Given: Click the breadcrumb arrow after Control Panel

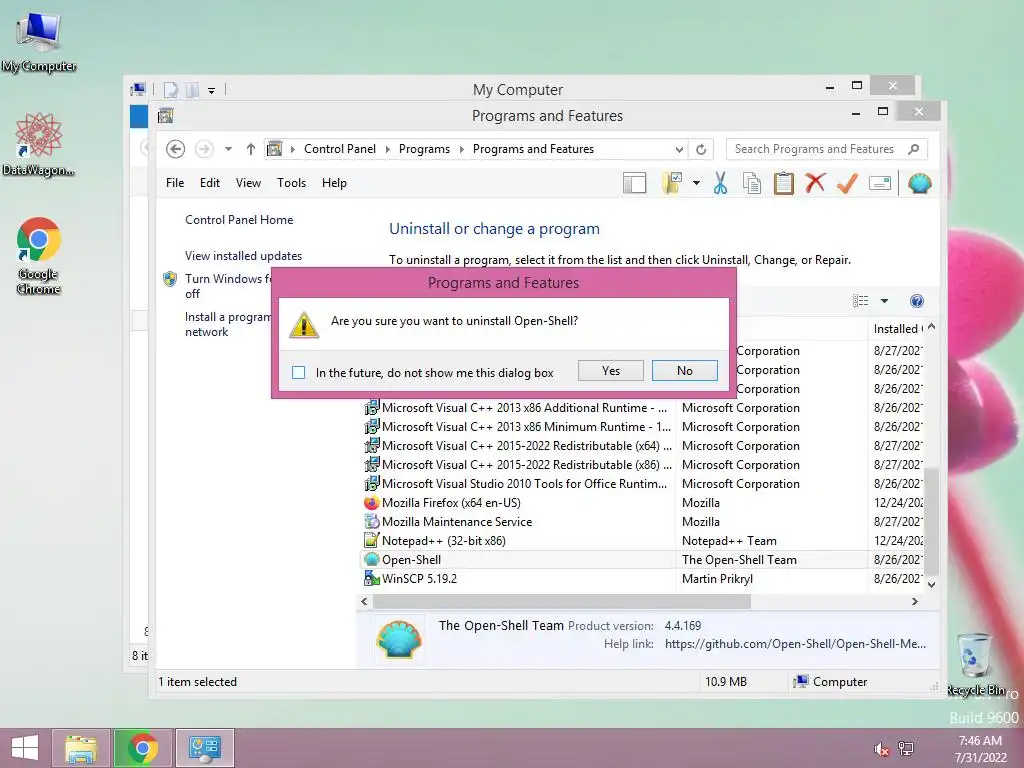Looking at the screenshot, I should [x=387, y=149].
